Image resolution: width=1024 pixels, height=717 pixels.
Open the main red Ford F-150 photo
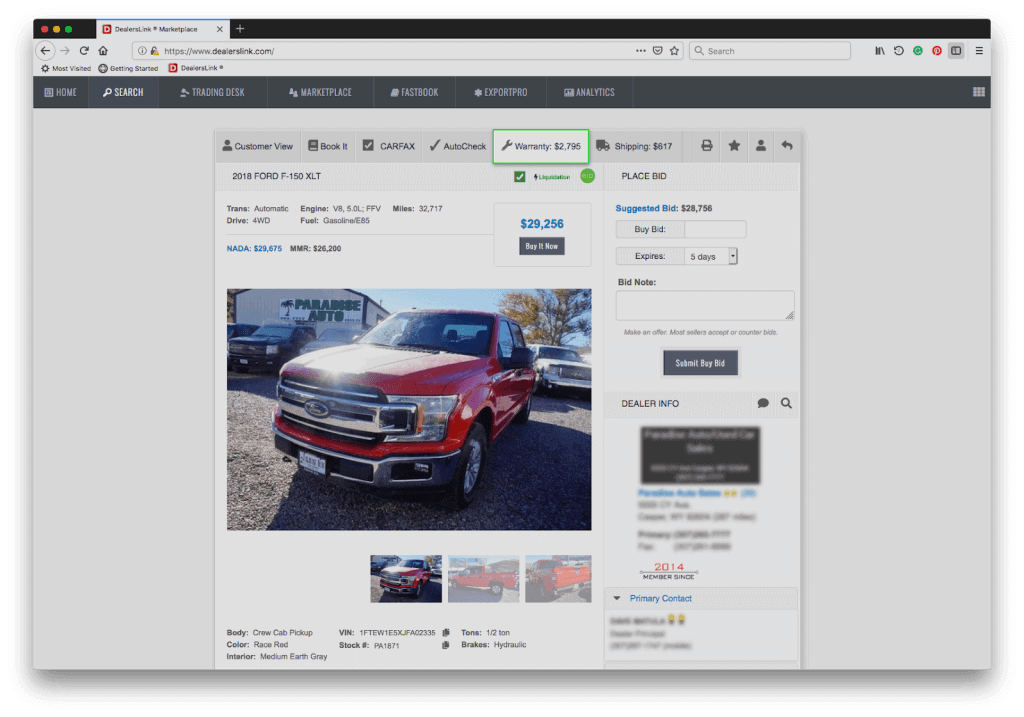pyautogui.click(x=409, y=409)
